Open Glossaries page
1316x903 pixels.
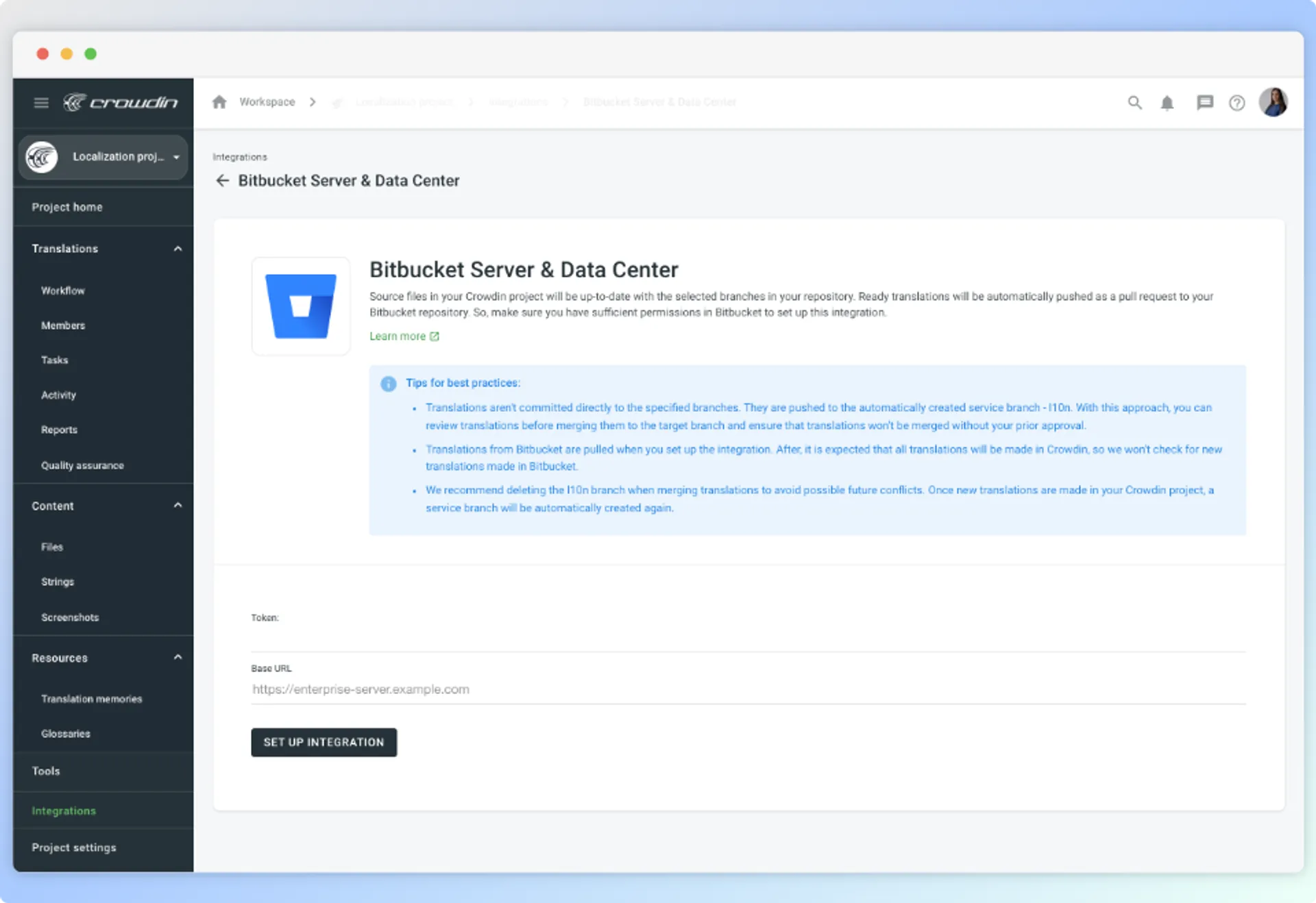[x=66, y=734]
